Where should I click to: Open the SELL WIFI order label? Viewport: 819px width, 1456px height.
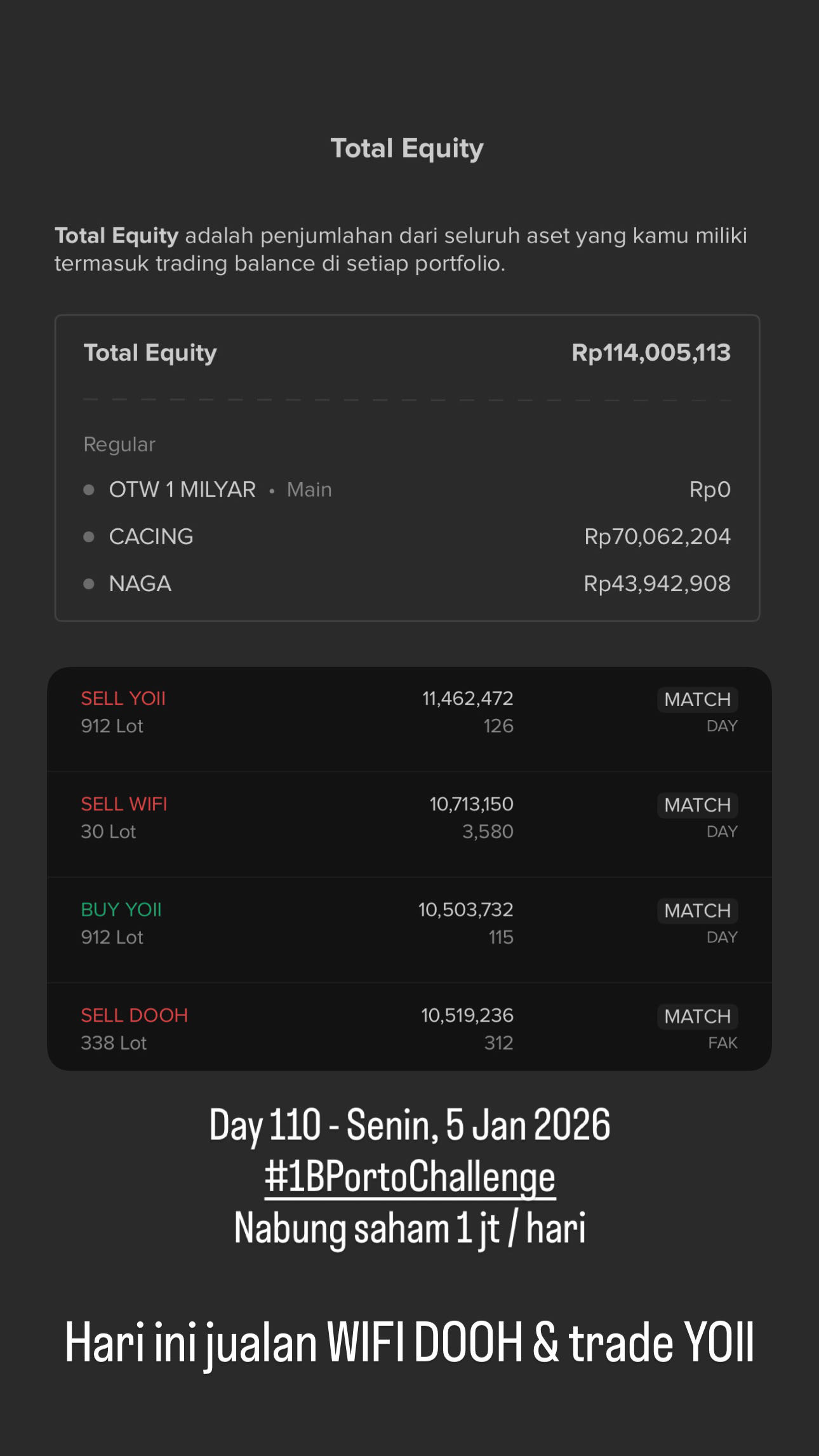(x=124, y=804)
